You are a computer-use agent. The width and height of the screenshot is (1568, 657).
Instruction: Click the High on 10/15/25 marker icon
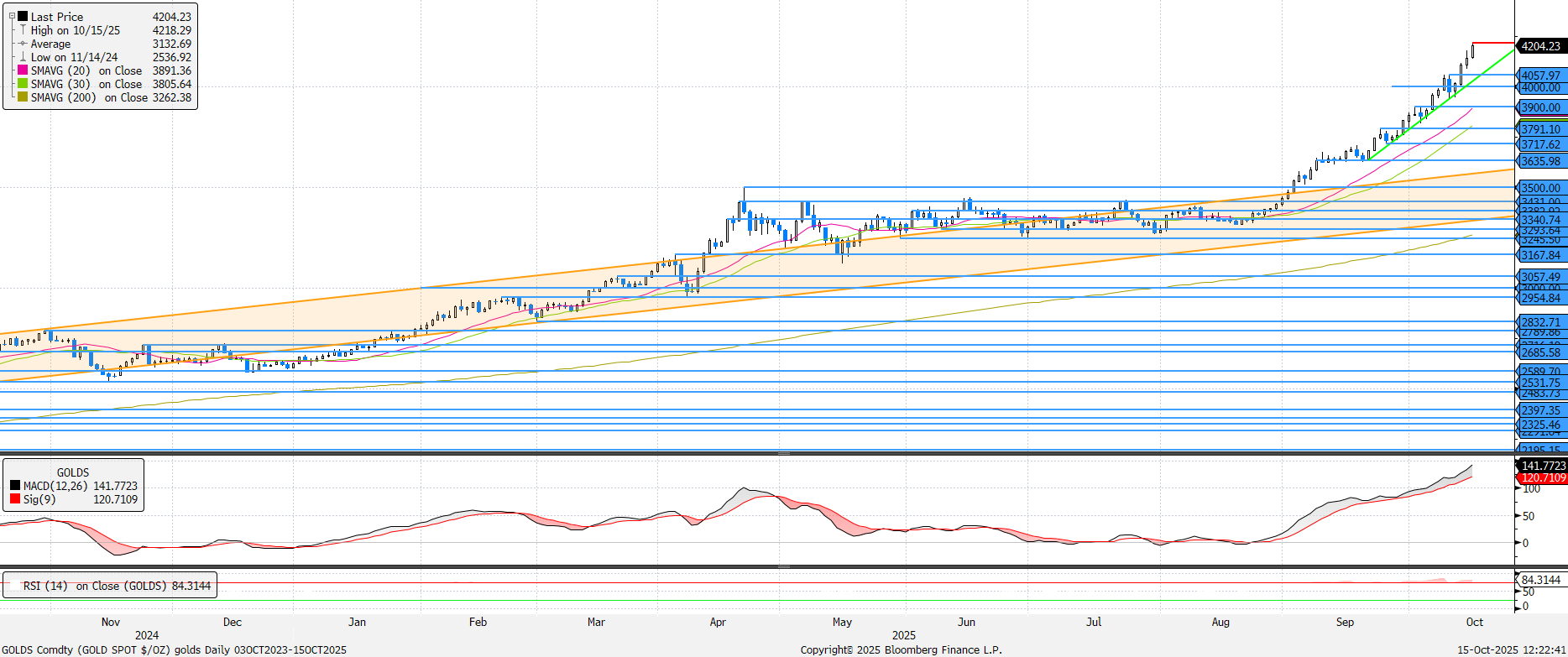point(23,30)
